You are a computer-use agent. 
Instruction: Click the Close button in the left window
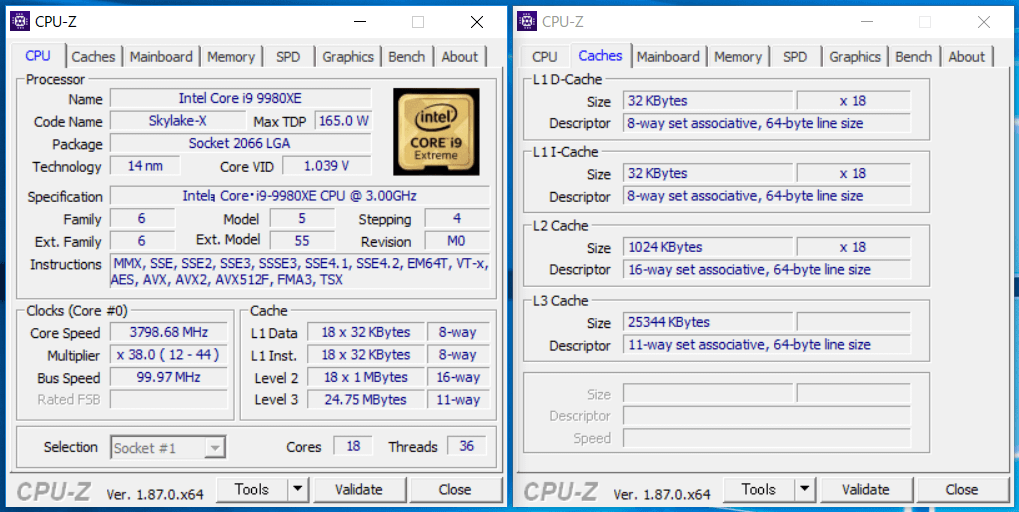tap(455, 489)
